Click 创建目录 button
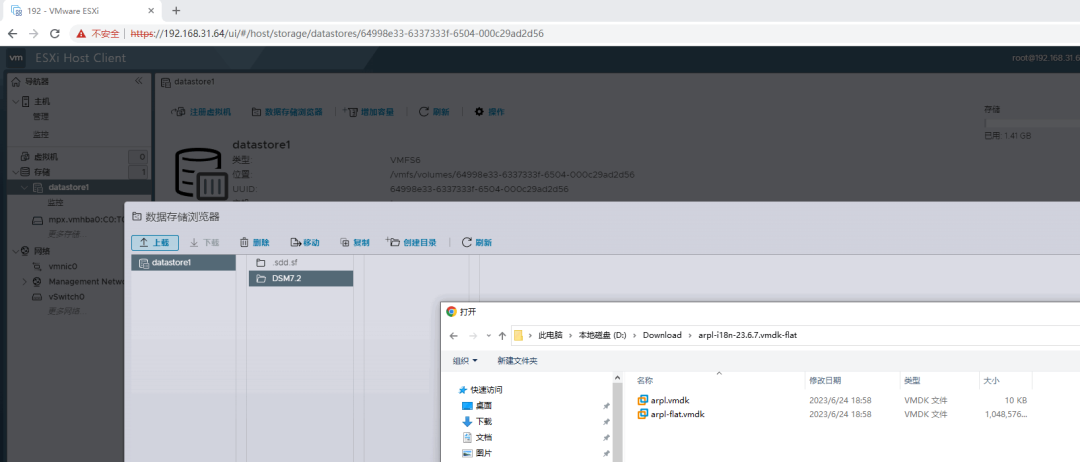The image size is (1080, 462). pos(411,242)
